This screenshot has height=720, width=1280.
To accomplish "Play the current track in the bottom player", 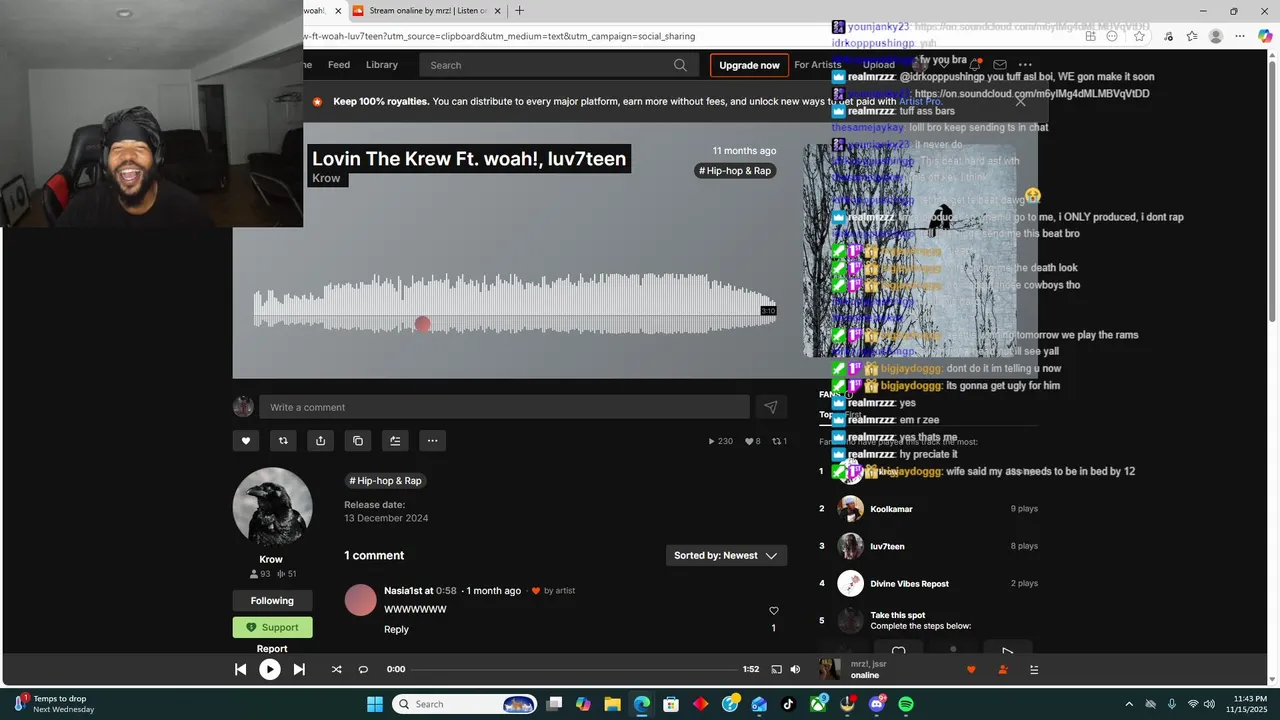I will click(270, 670).
